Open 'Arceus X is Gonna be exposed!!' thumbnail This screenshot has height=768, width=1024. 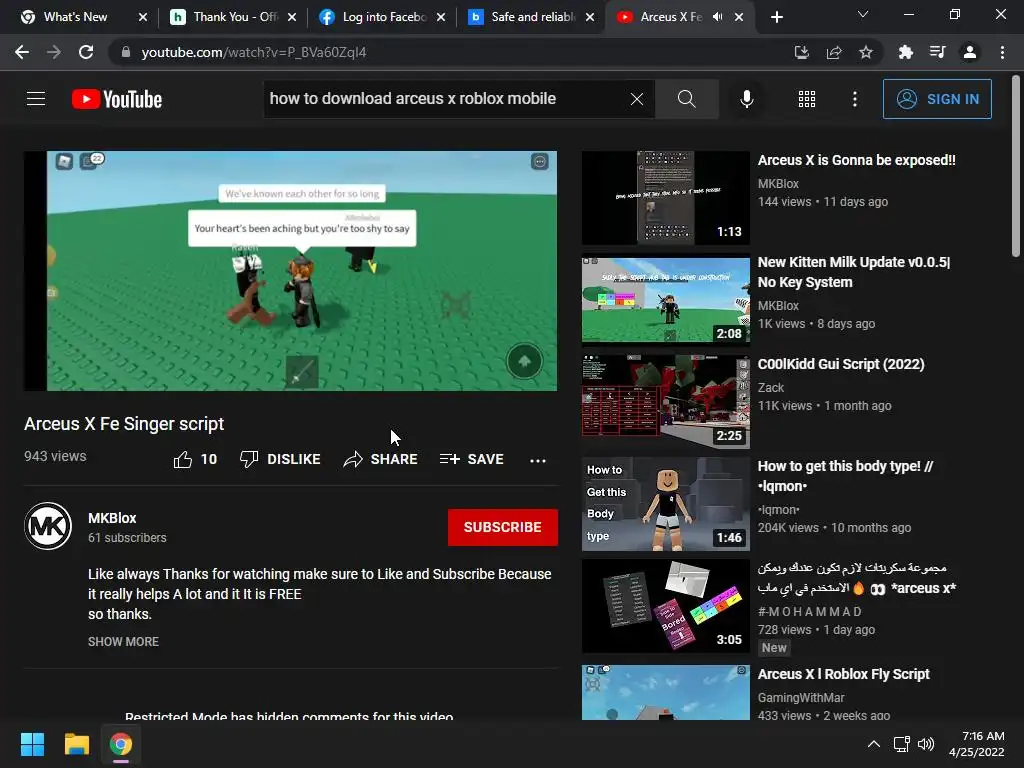665,198
